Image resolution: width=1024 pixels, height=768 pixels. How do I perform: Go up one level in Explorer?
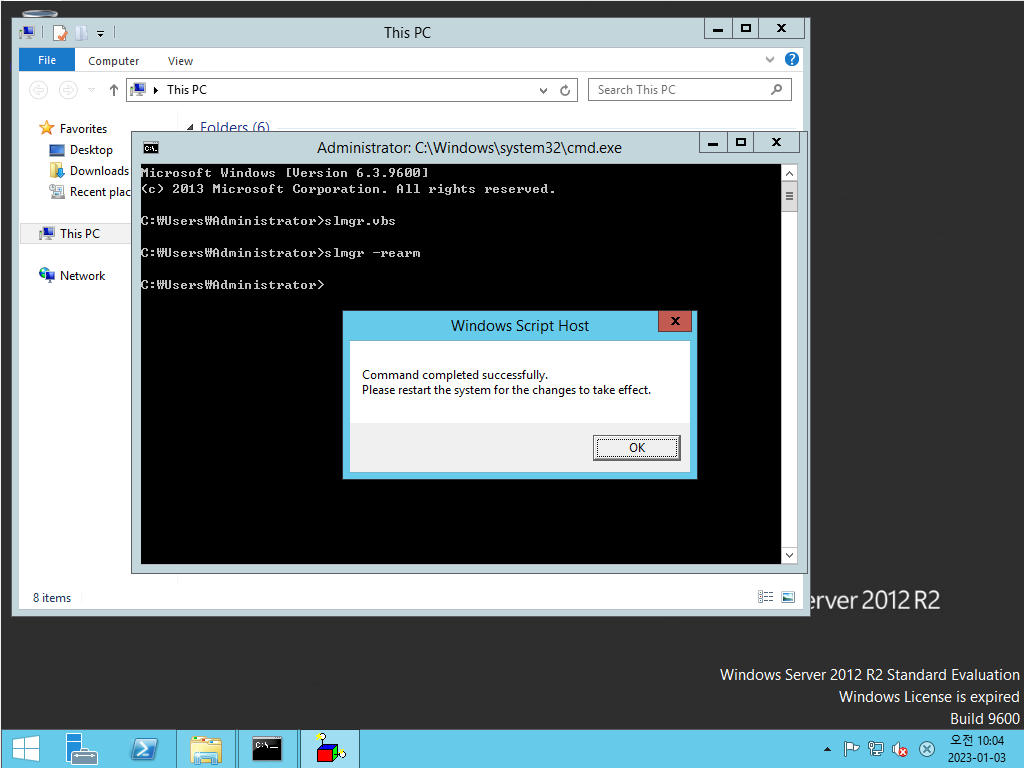point(114,89)
